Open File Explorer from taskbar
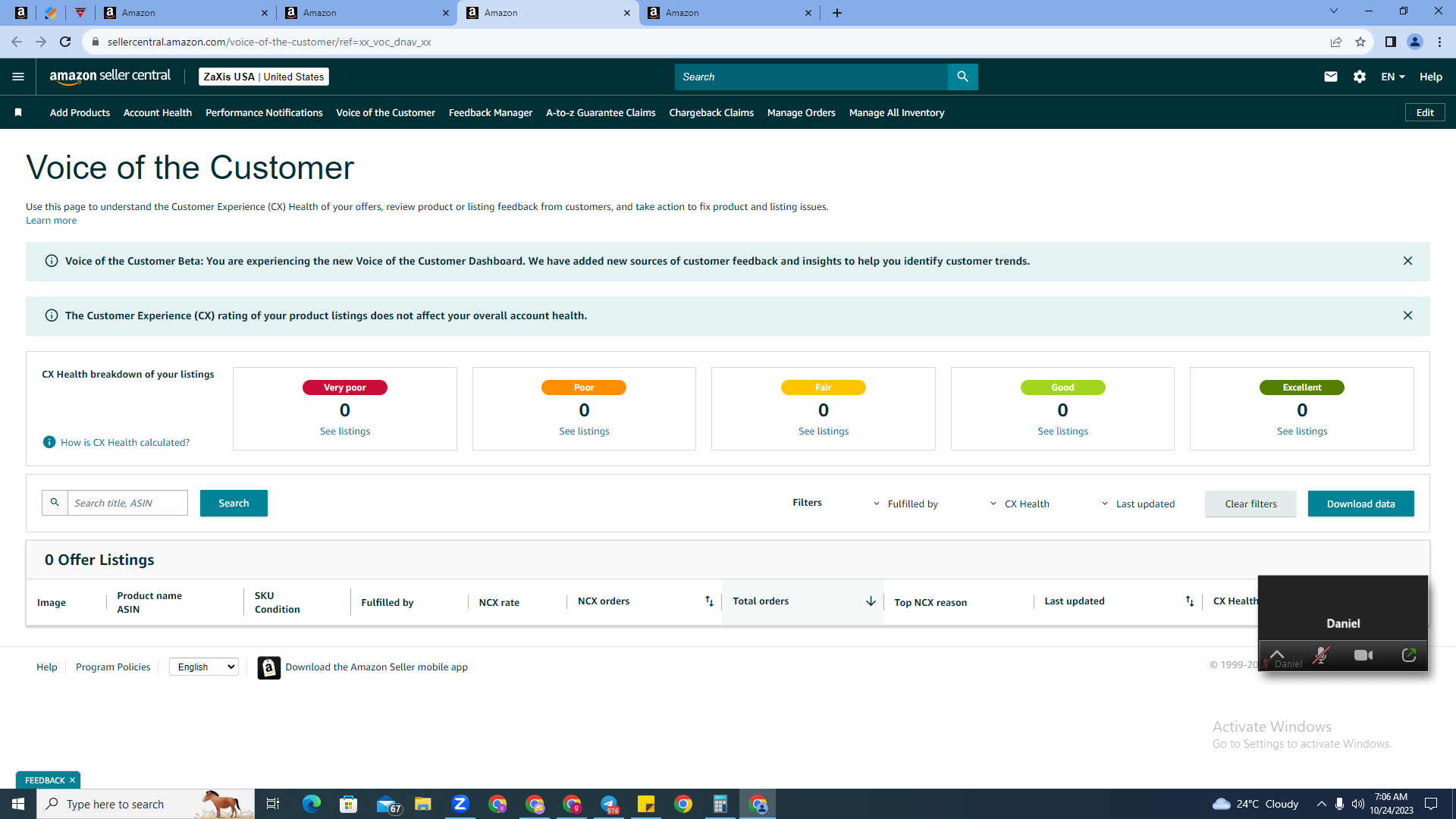Image resolution: width=1456 pixels, height=819 pixels. (x=422, y=804)
